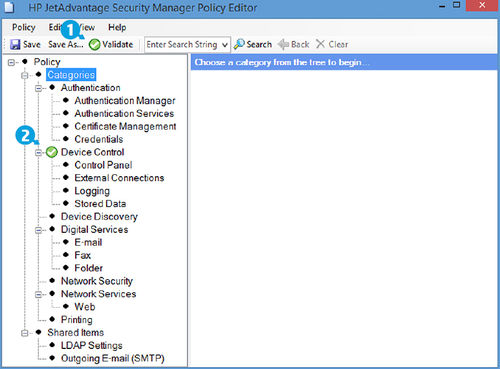Select Fax under Digital Services

point(83,255)
